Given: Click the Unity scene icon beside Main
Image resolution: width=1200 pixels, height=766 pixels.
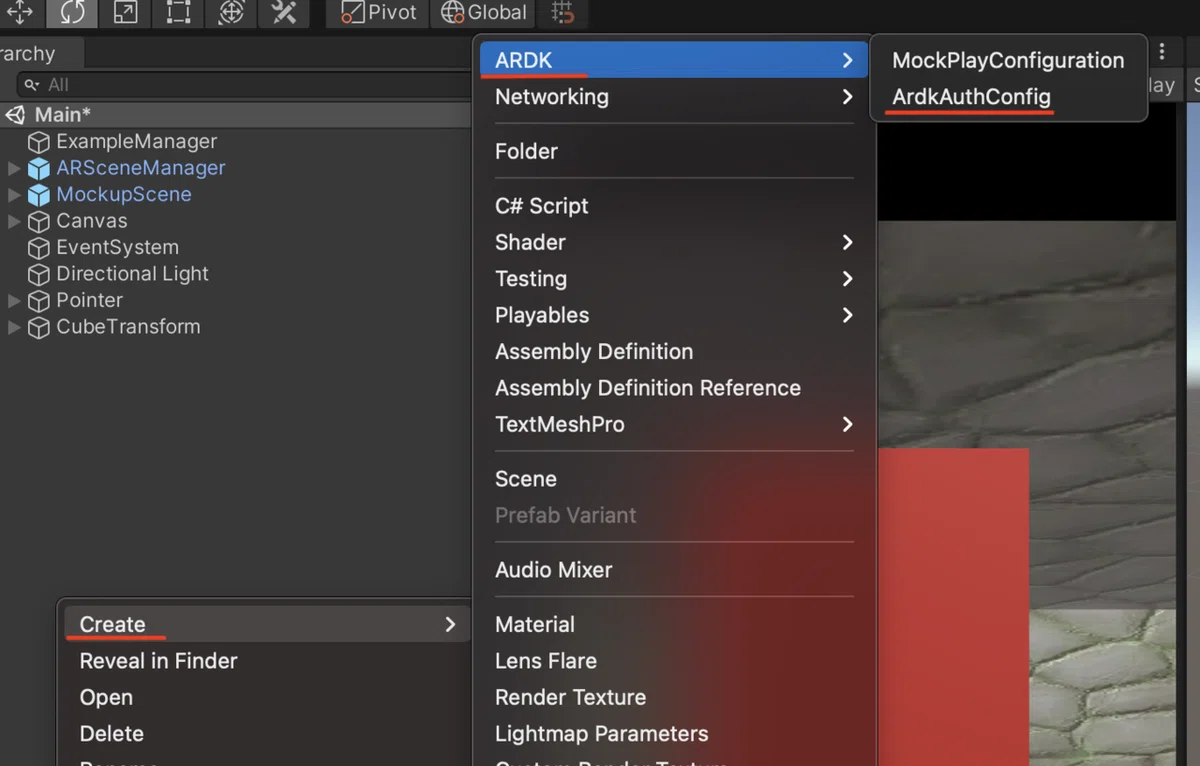Looking at the screenshot, I should click(15, 115).
